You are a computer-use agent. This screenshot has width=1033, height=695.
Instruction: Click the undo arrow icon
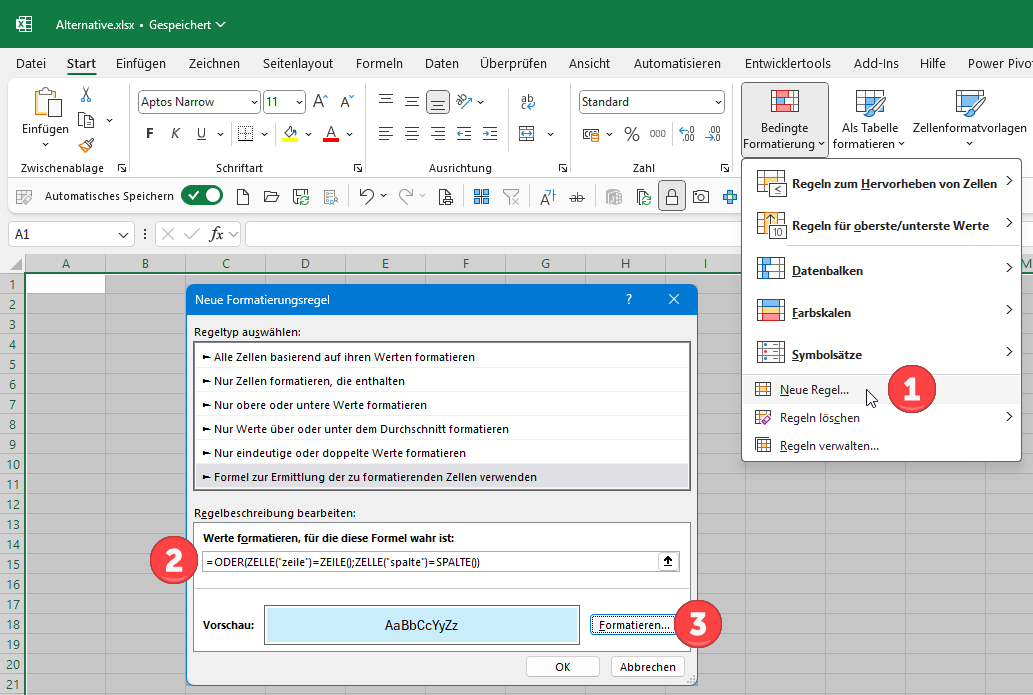click(x=367, y=197)
